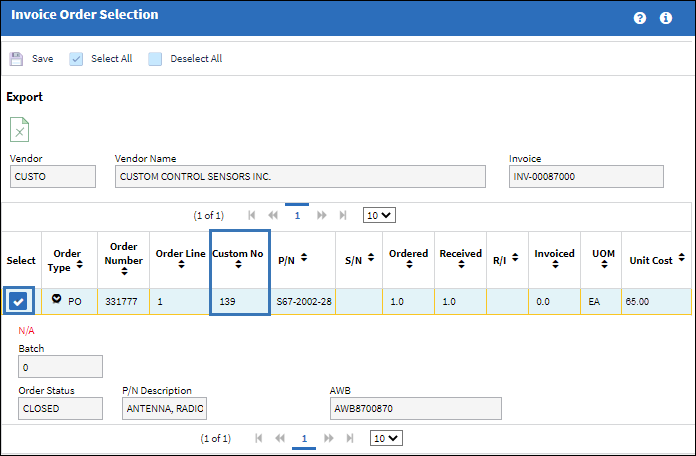Click the Select column header
696x456 pixels.
21,261
